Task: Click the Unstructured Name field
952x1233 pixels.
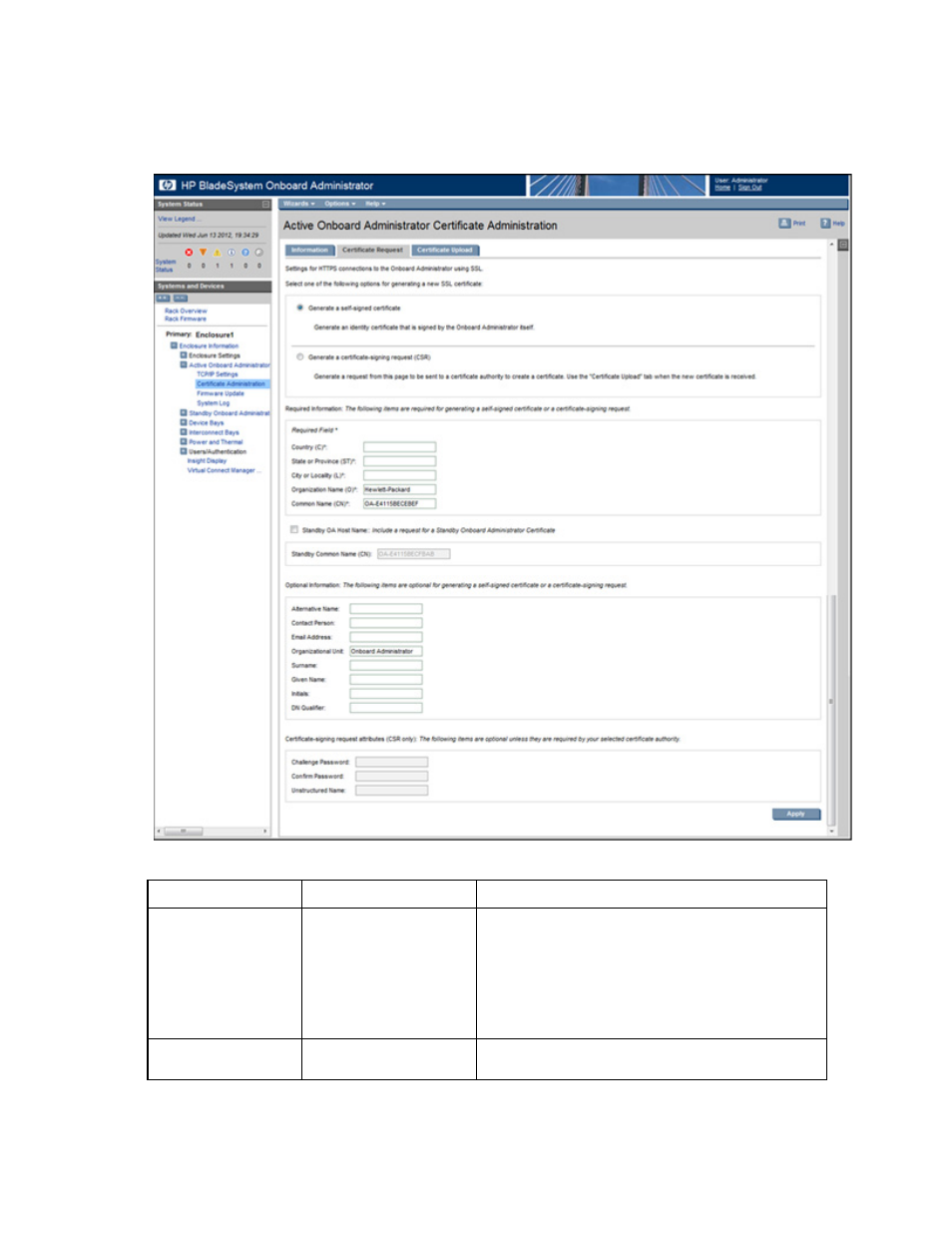Action: (392, 790)
